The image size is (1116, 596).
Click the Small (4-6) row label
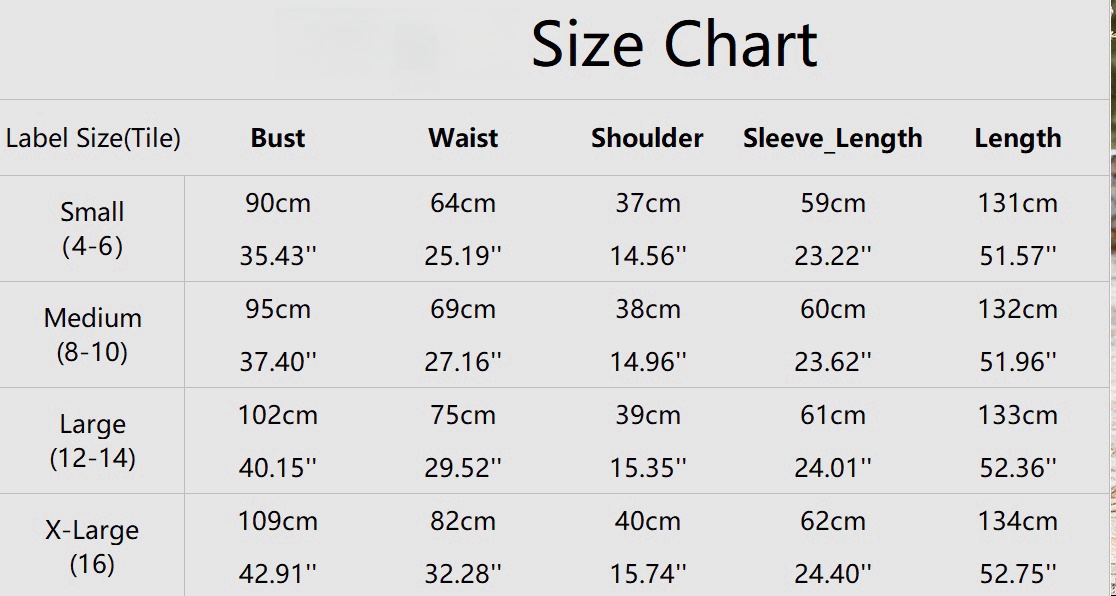[x=92, y=228]
